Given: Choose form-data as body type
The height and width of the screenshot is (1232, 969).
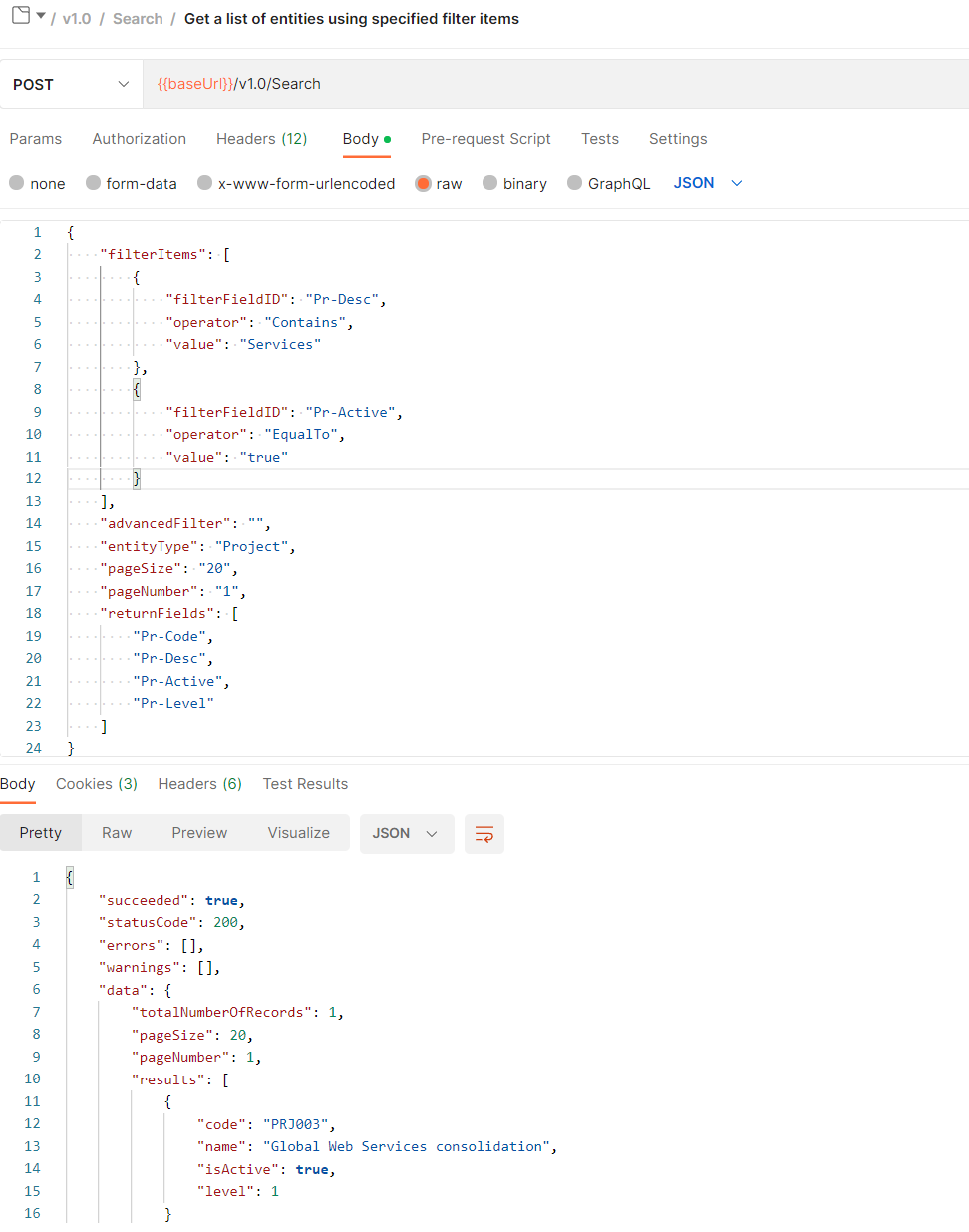Looking at the screenshot, I should [x=131, y=183].
